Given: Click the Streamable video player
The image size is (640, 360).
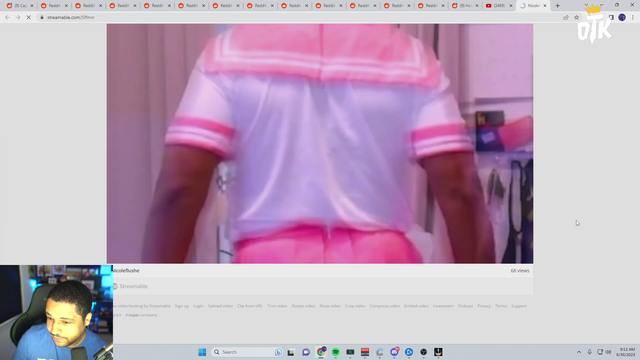Looking at the screenshot, I should pyautogui.click(x=320, y=143).
